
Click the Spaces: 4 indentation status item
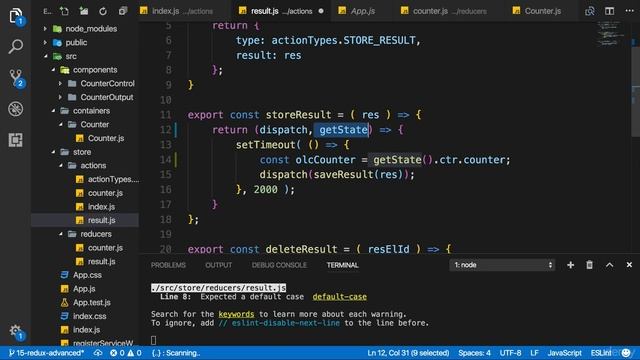[474, 353]
